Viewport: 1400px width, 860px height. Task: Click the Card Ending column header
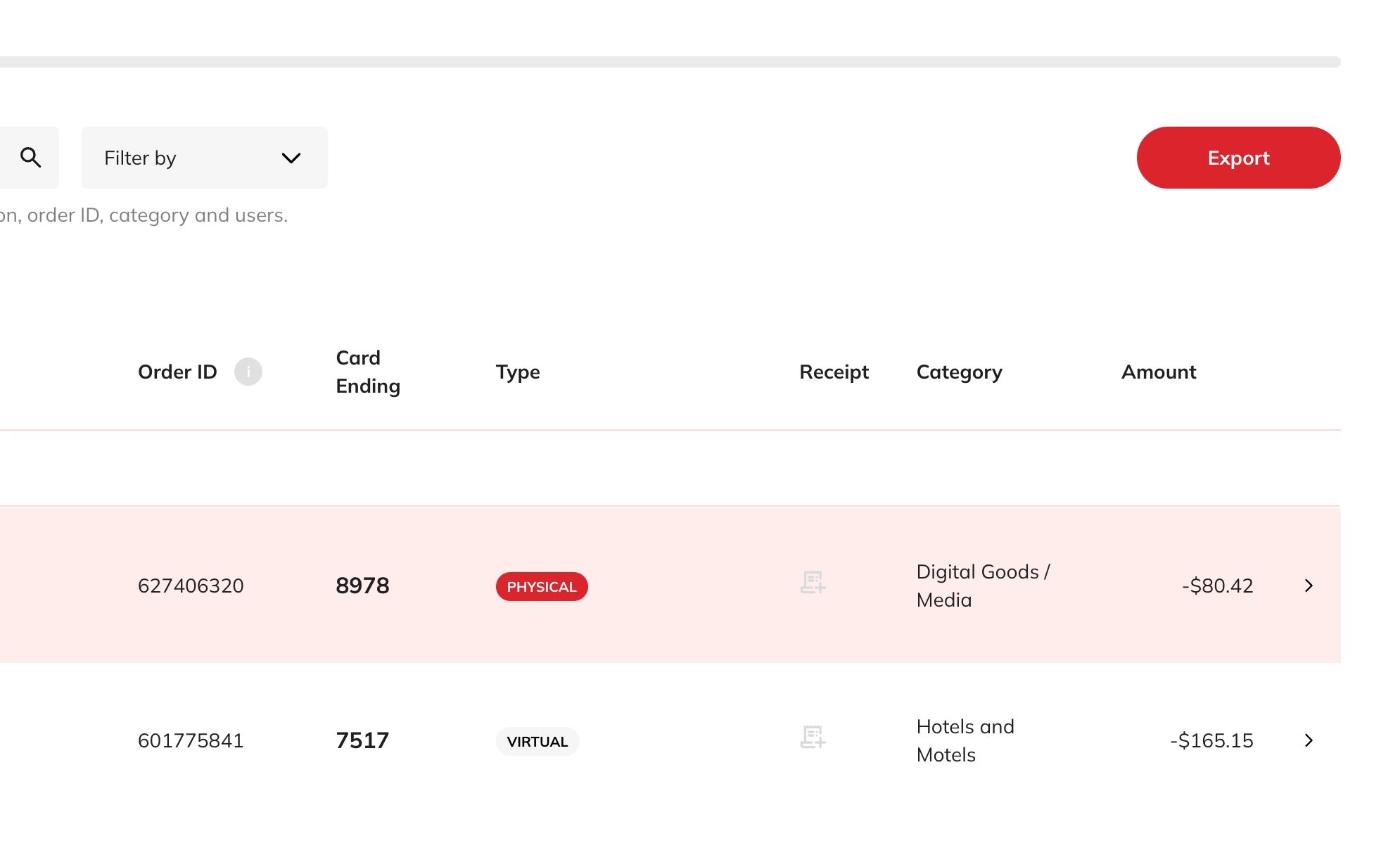[368, 372]
